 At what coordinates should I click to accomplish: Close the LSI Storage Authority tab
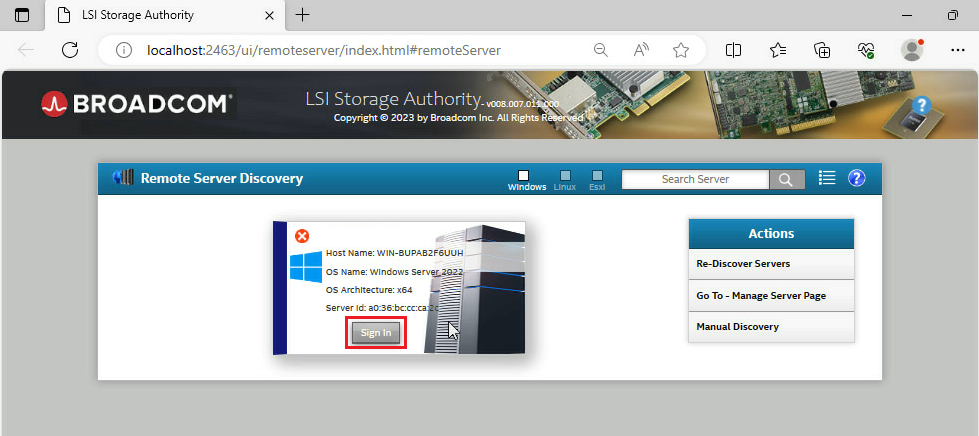pos(270,16)
